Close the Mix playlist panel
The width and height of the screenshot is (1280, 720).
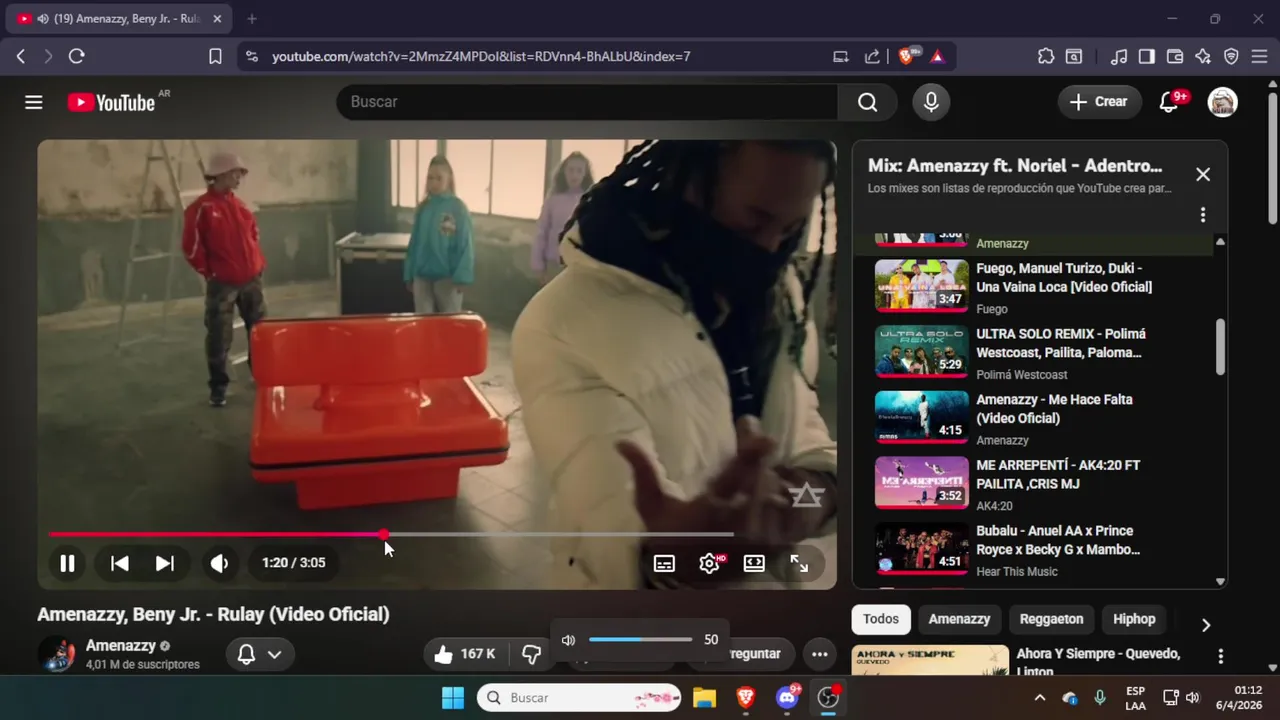[1203, 174]
